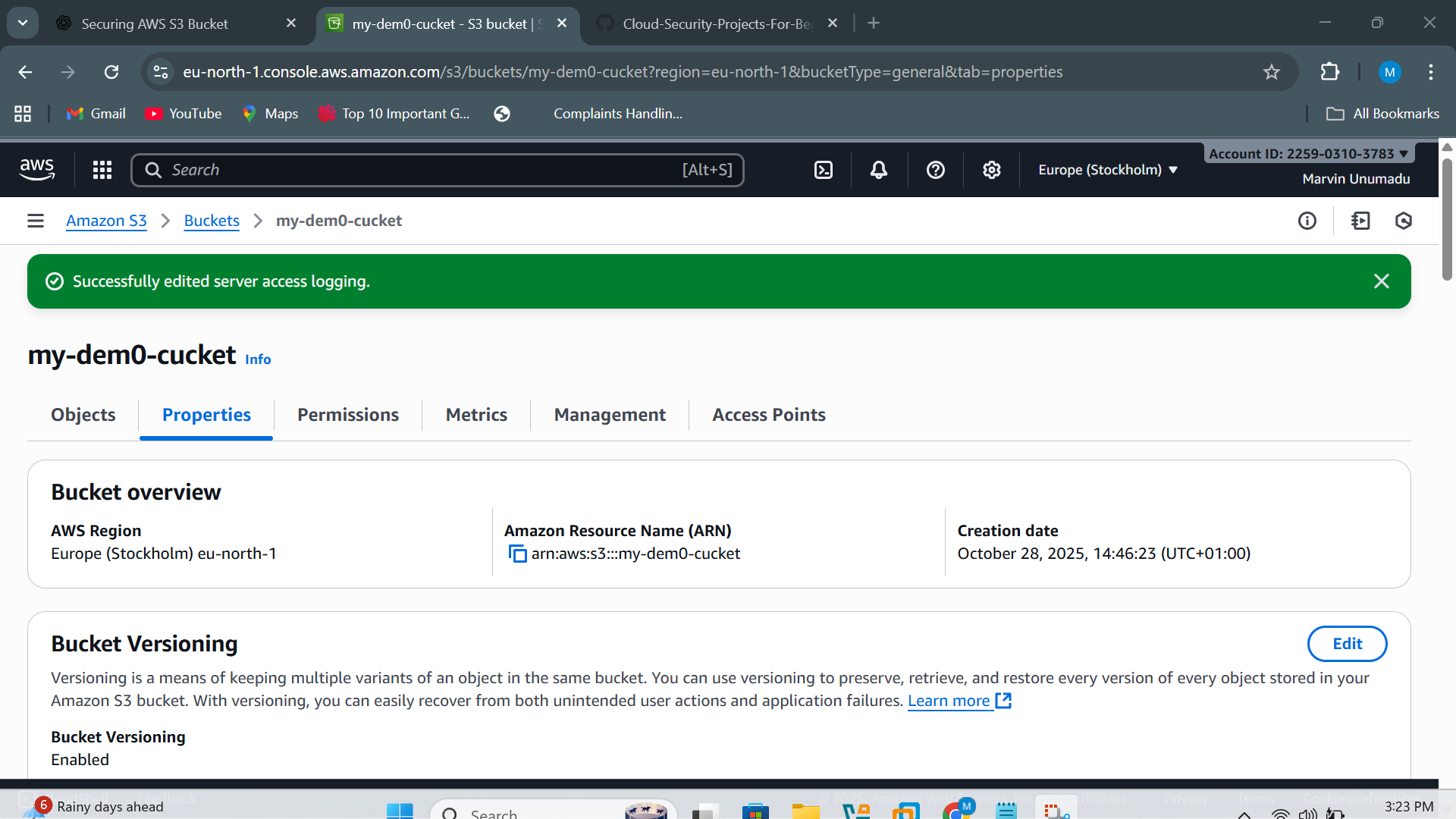Click the page vertical scrollbar
The image size is (1456, 819).
coord(1447,220)
